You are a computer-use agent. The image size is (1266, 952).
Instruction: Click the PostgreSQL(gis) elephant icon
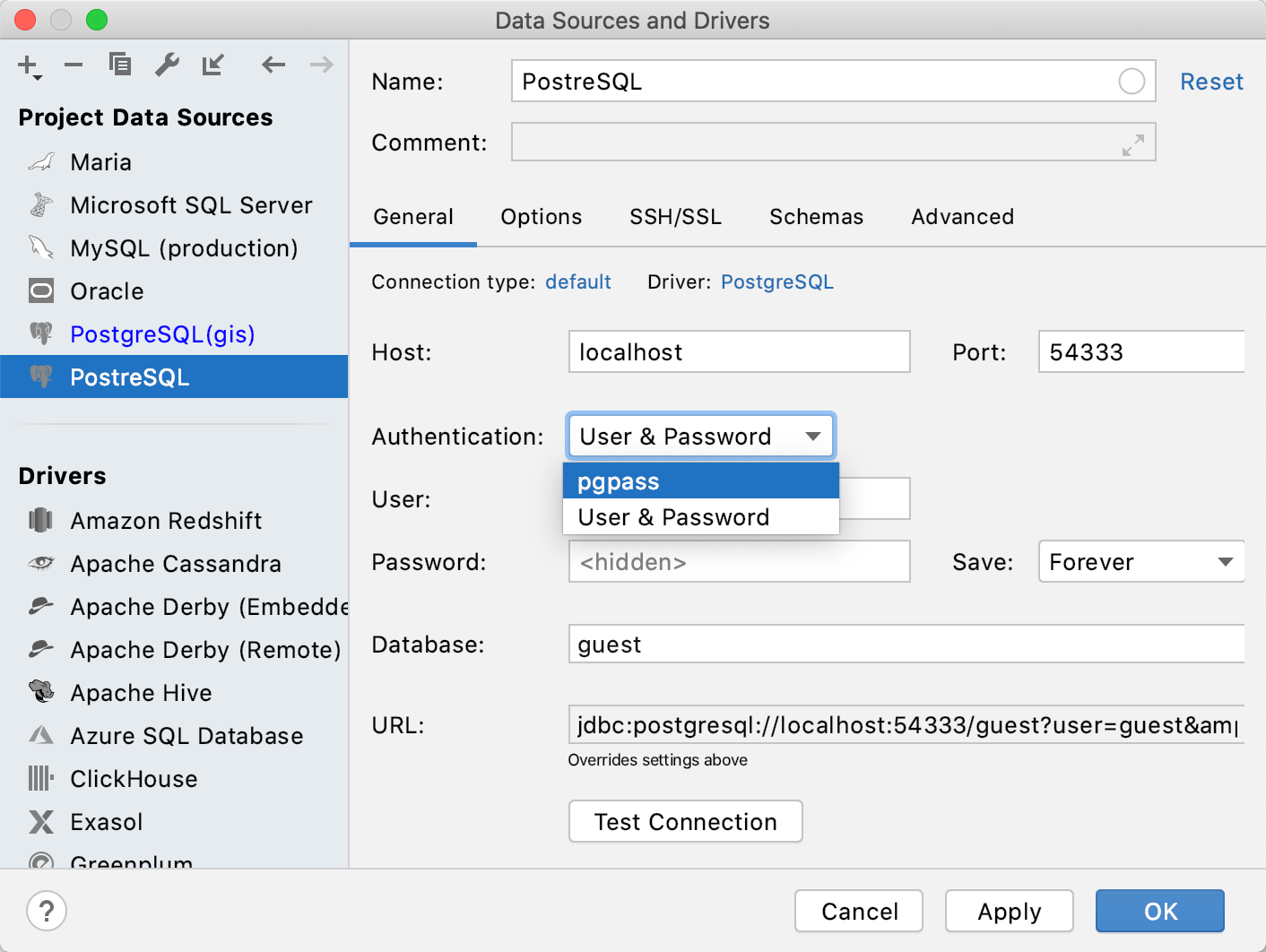coord(41,333)
